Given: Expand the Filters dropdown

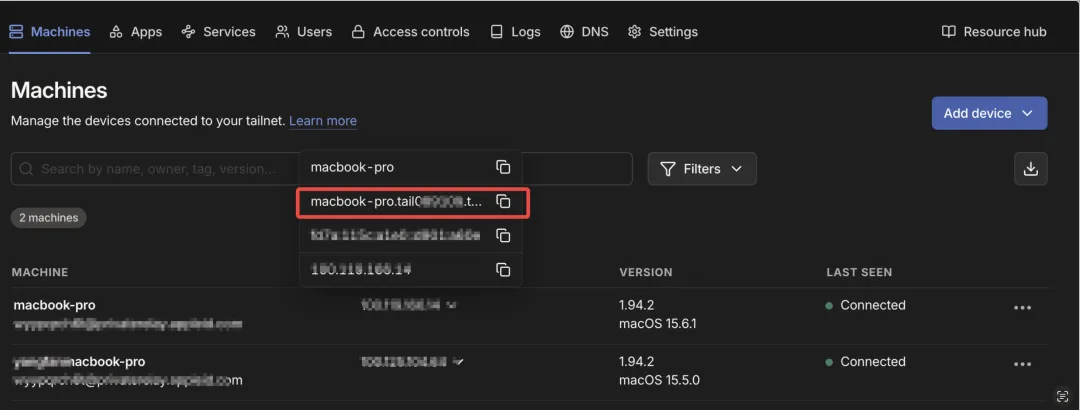Looking at the screenshot, I should 702,169.
